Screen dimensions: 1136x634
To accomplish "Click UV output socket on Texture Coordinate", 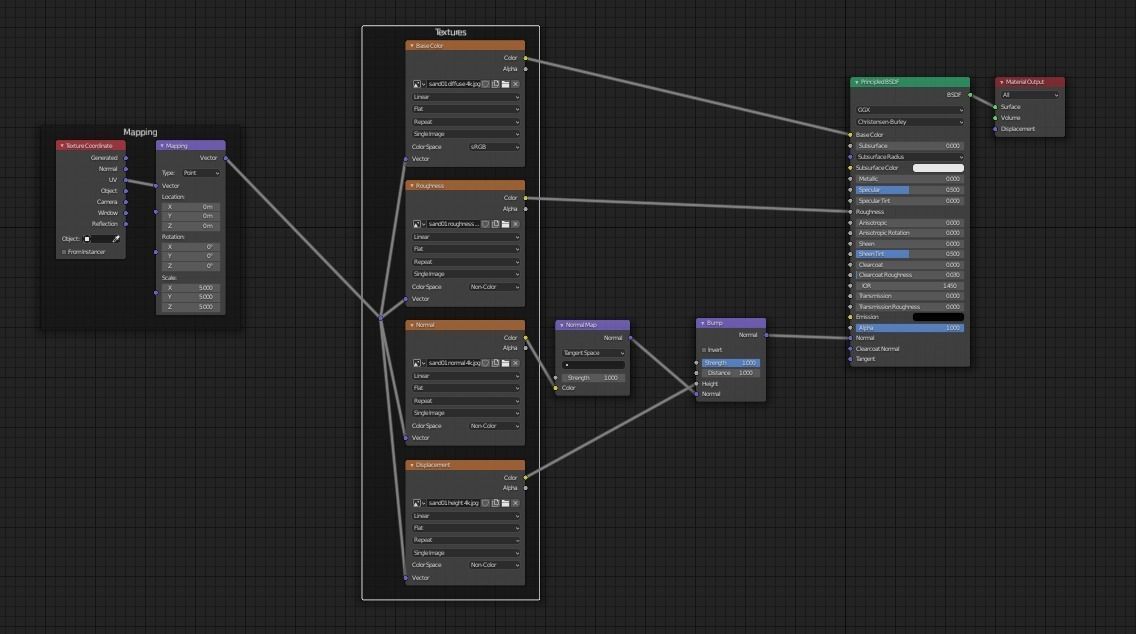I will [x=126, y=180].
